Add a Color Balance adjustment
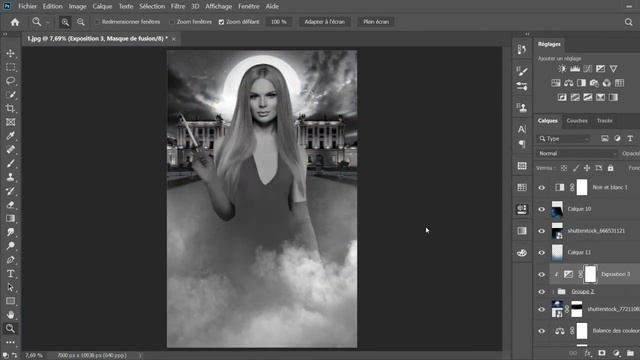Image resolution: width=640 pixels, height=360 pixels. click(569, 83)
